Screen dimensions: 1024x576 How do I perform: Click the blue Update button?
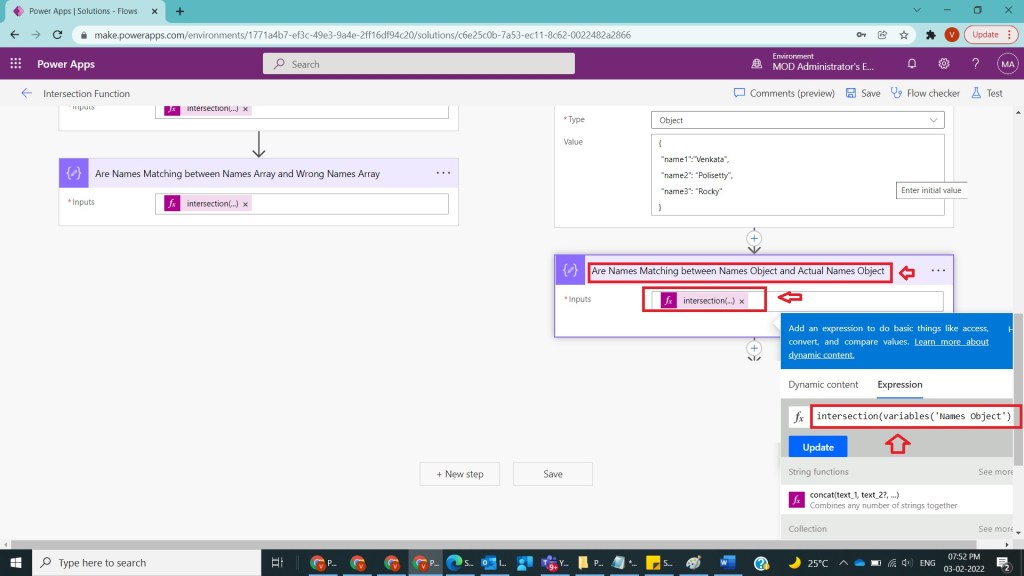click(817, 447)
